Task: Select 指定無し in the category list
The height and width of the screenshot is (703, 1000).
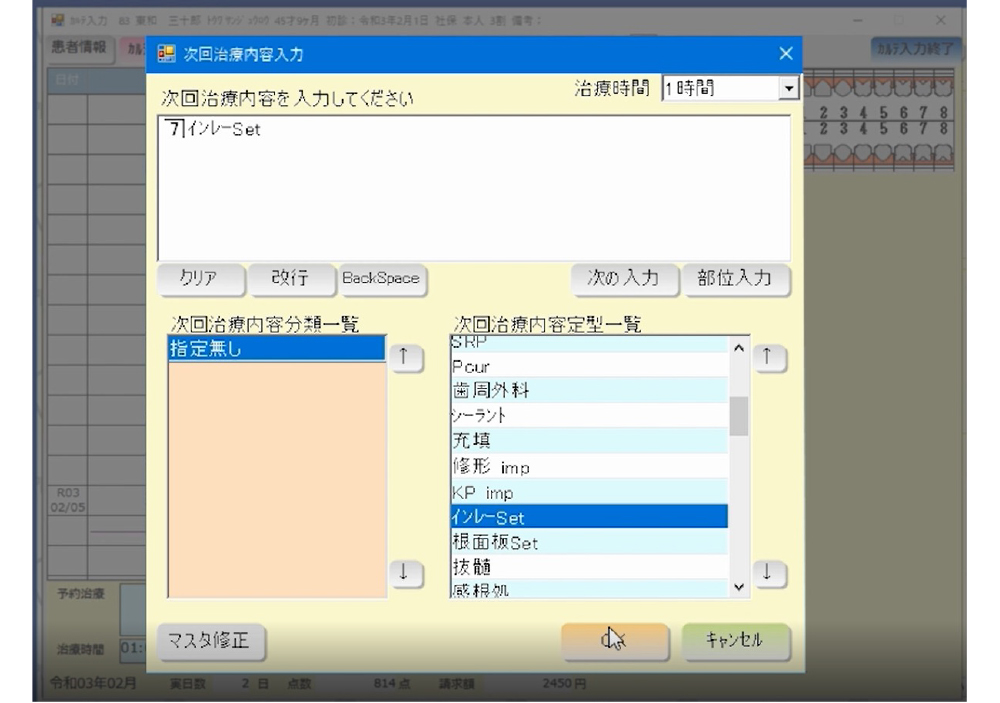Action: 276,348
